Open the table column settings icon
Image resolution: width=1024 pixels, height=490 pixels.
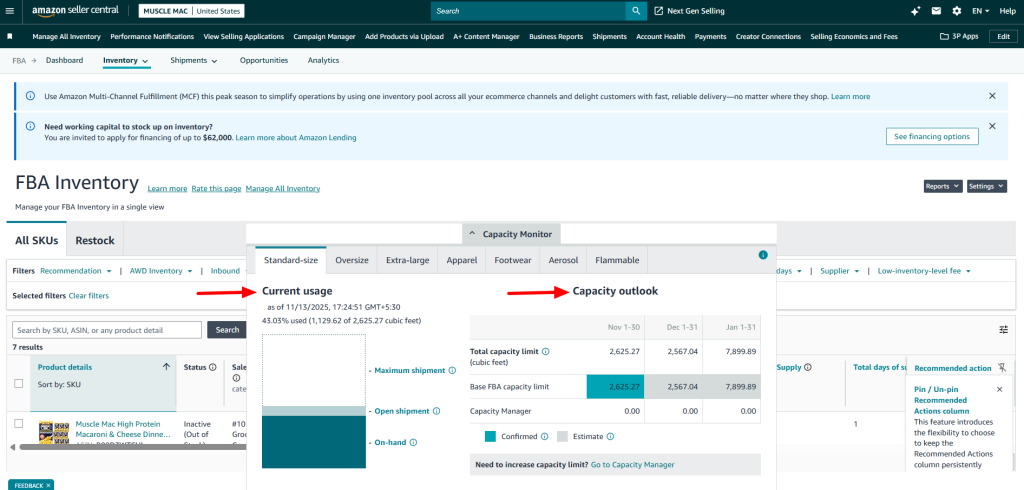[1004, 330]
